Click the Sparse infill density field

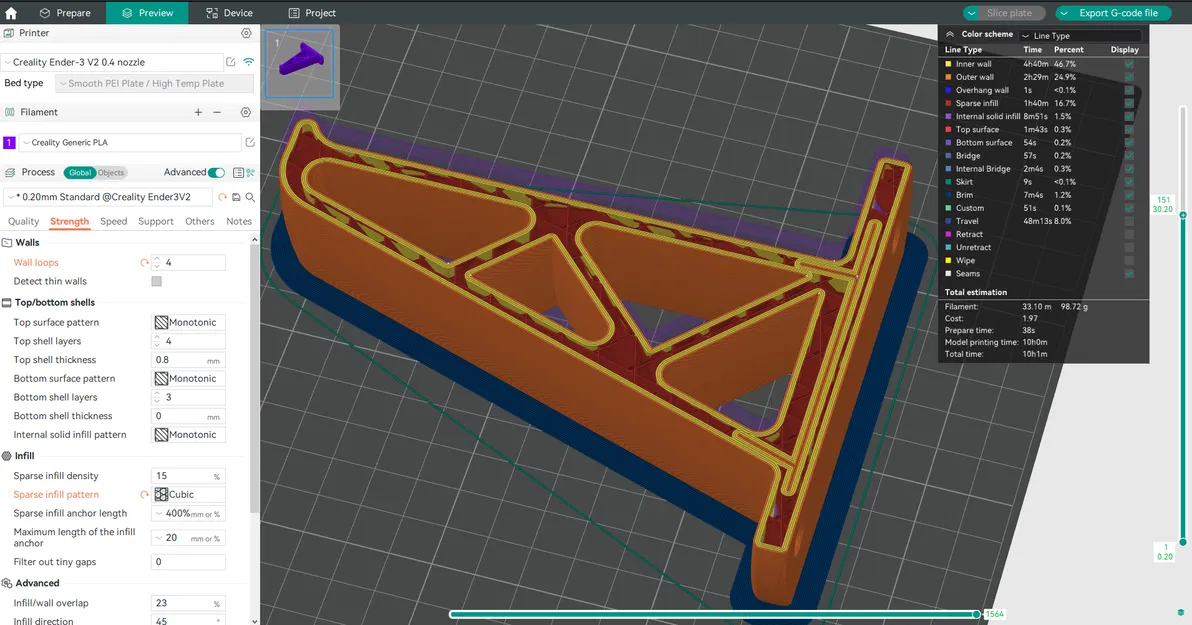coord(189,476)
